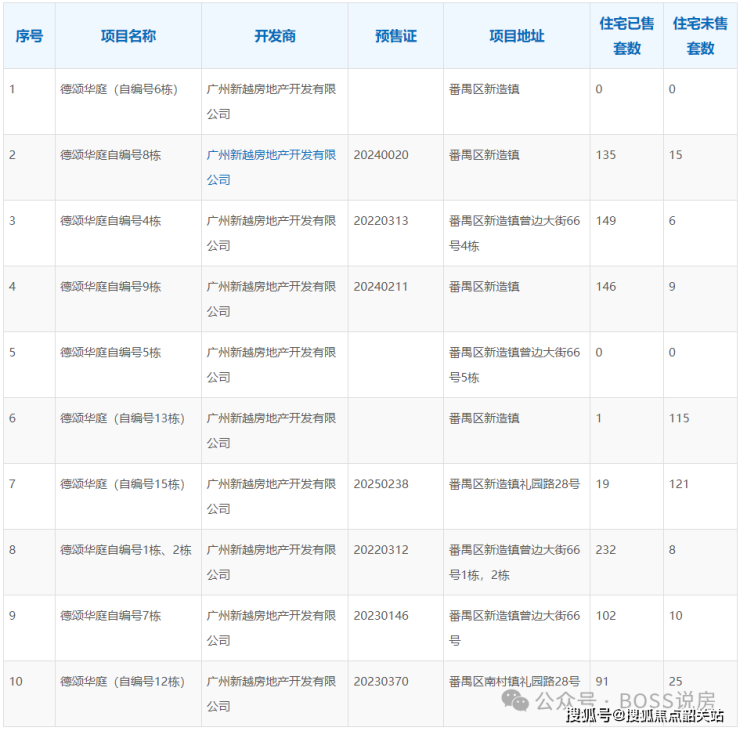Click presale permit number 20230146

point(381,616)
